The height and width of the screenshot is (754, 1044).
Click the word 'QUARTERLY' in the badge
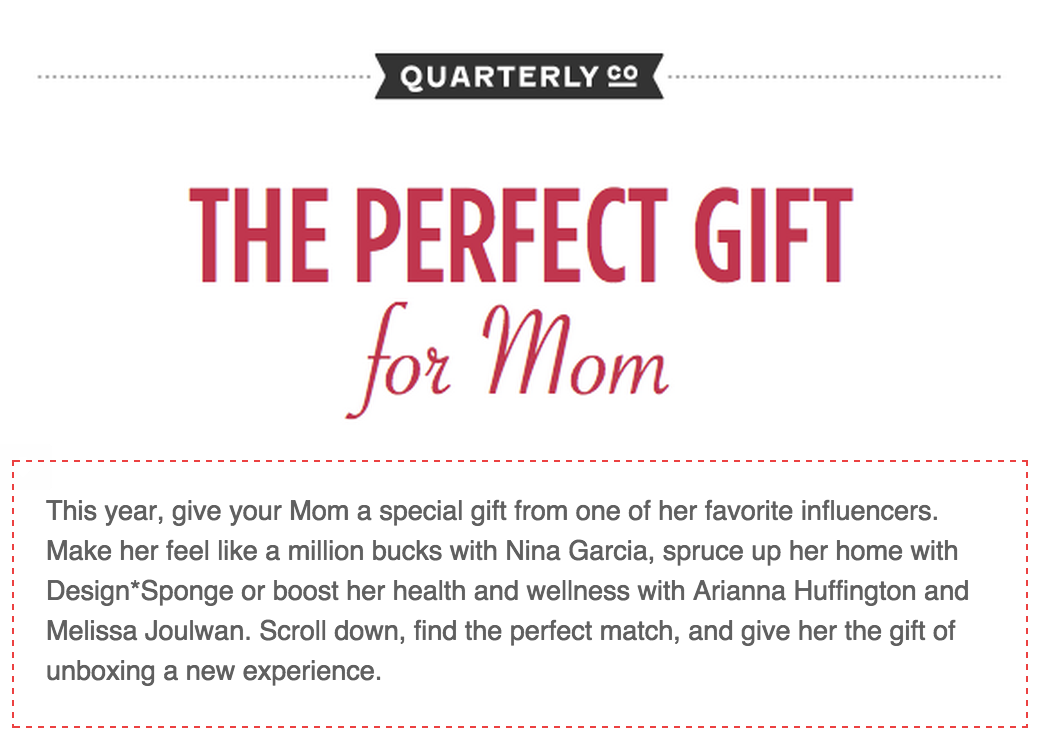pos(500,77)
